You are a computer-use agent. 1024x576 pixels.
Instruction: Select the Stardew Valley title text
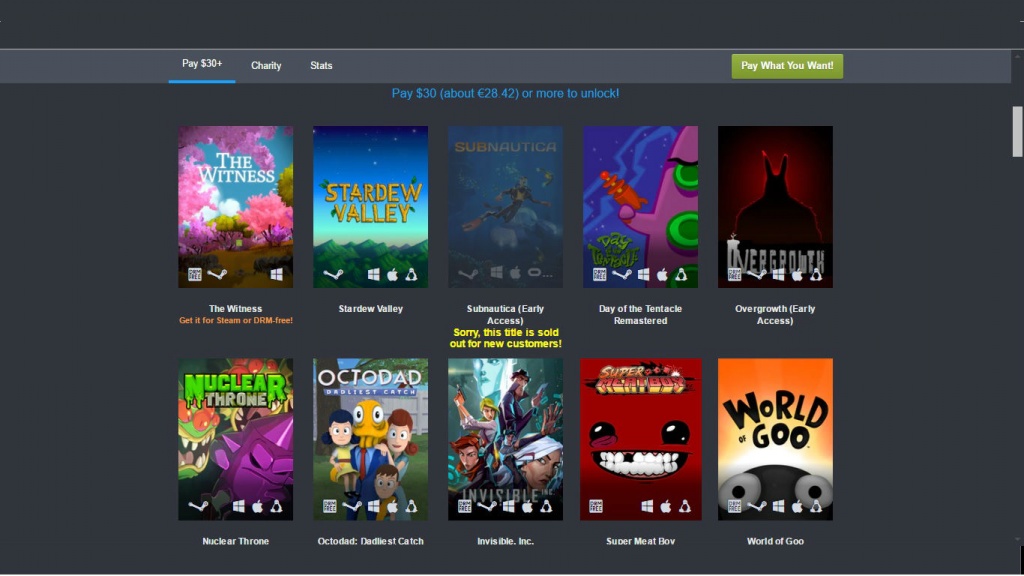tap(370, 309)
